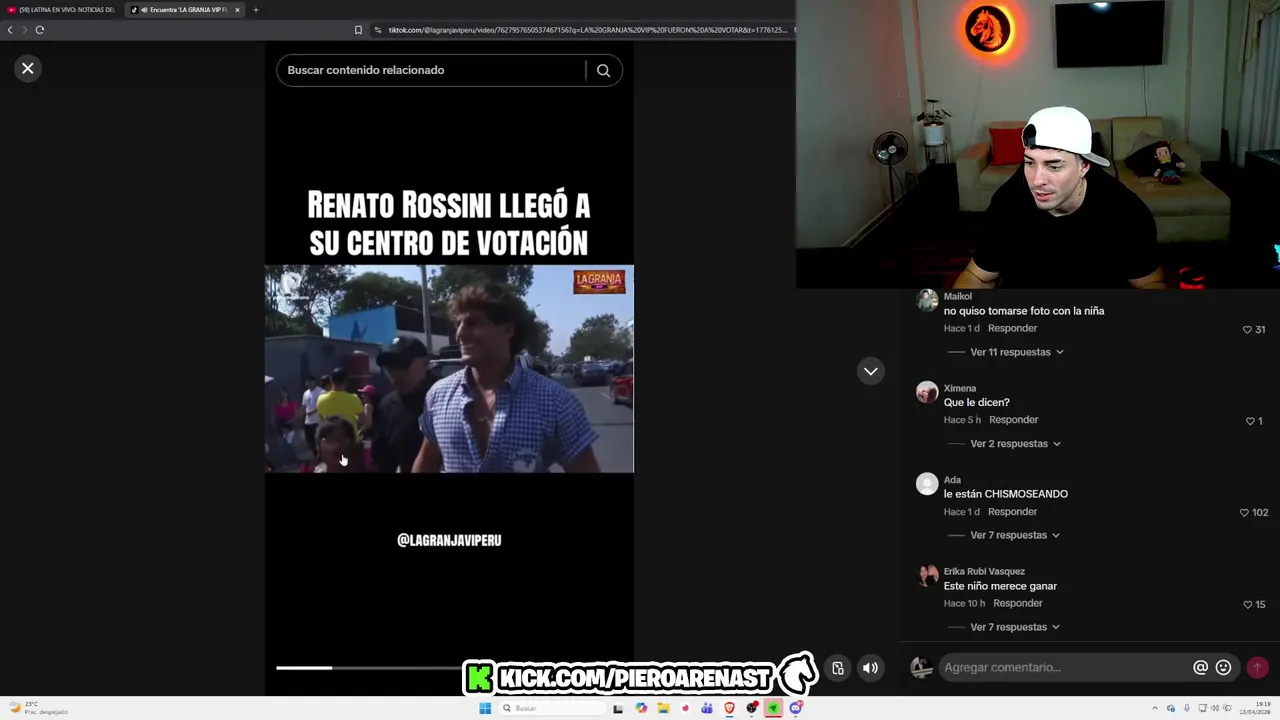Open the emoji picker smiley icon

pos(1223,667)
